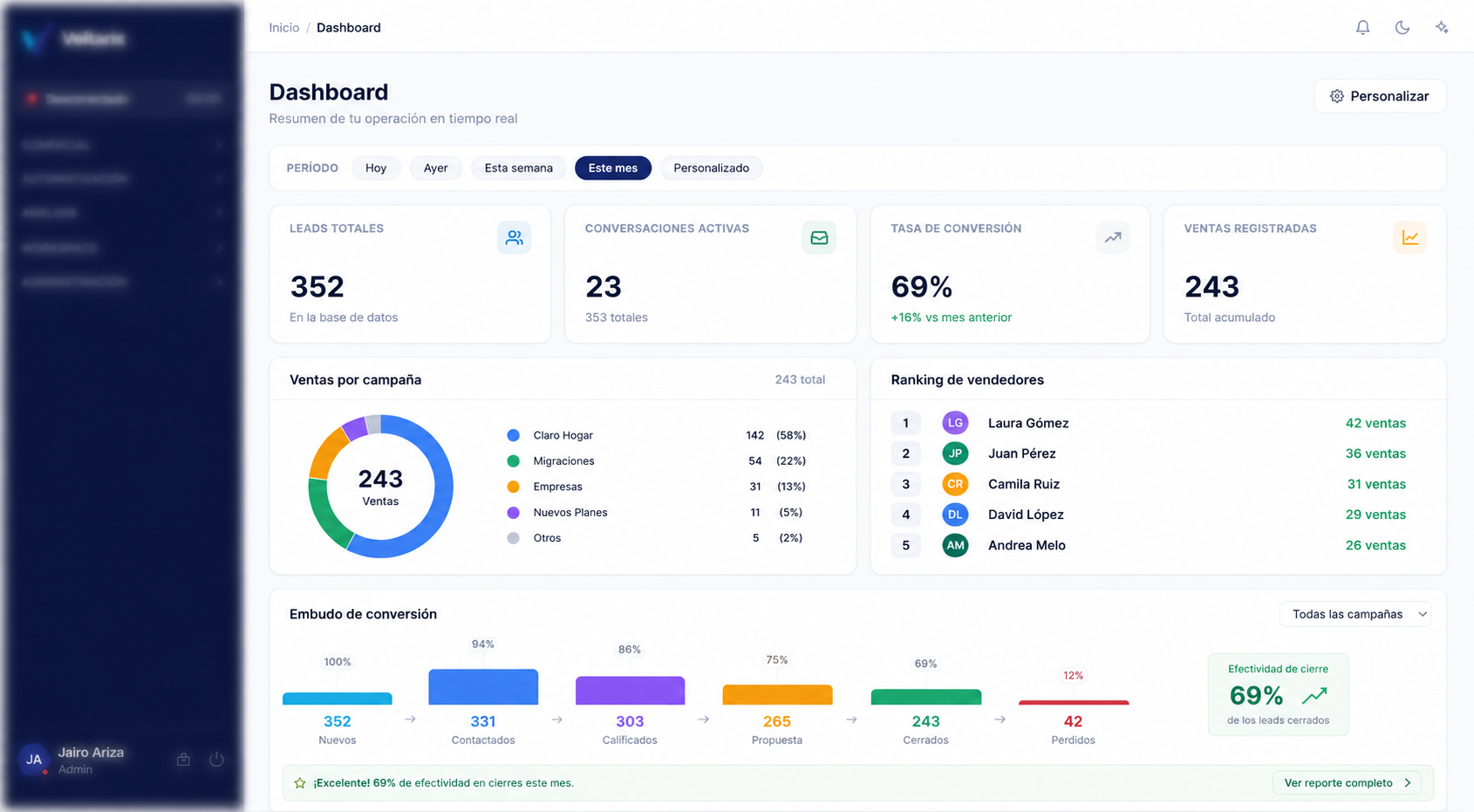Expand the WORKSPACE sidebar section
1474x812 pixels.
point(122,248)
